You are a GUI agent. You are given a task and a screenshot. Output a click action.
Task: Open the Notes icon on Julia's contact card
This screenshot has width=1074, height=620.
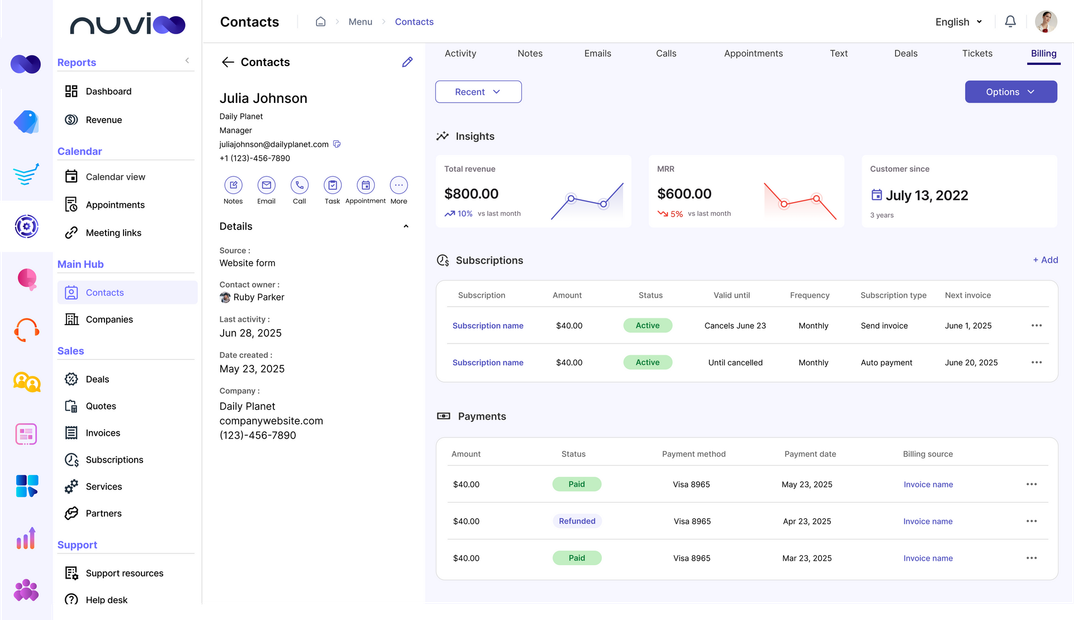click(233, 185)
